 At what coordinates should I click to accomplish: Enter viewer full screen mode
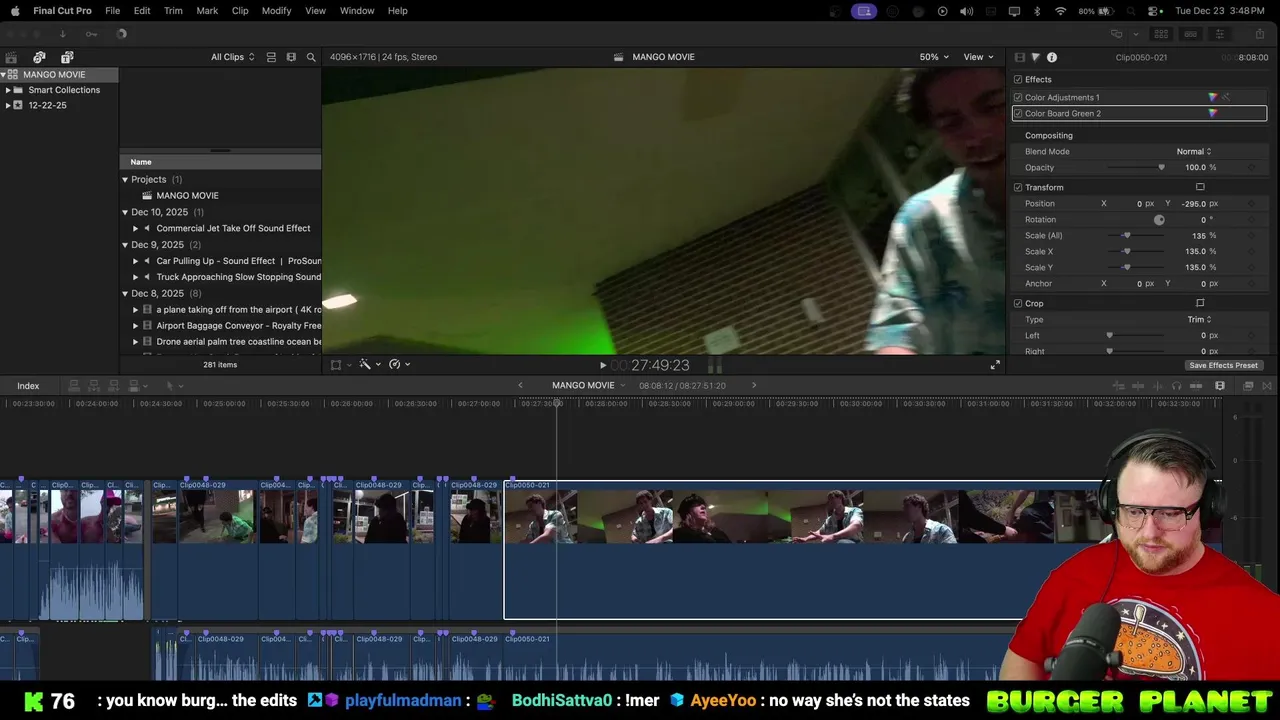[x=995, y=365]
